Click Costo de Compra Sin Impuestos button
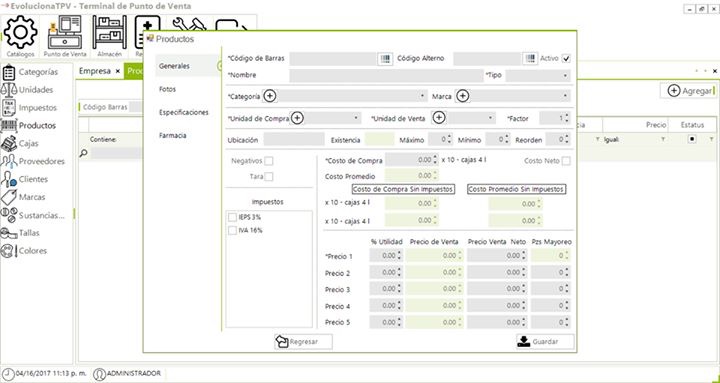Screen dimensions: 720x383 point(403,189)
